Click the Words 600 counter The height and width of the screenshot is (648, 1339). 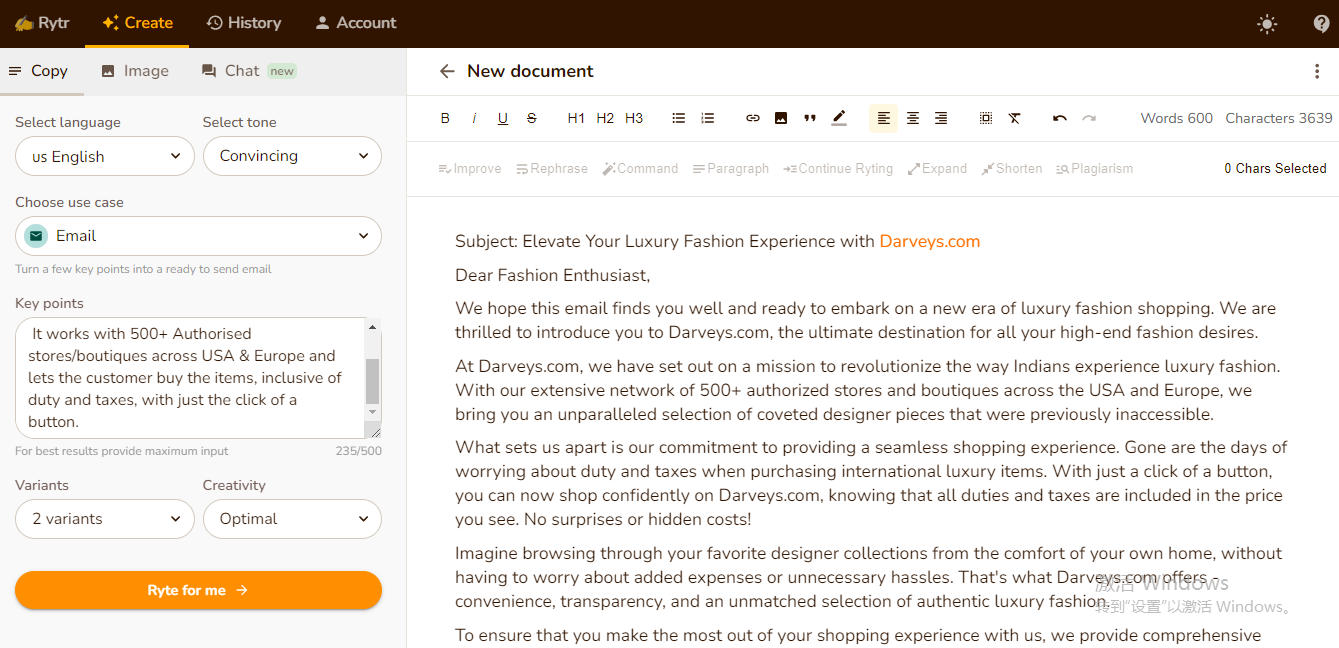point(1177,118)
